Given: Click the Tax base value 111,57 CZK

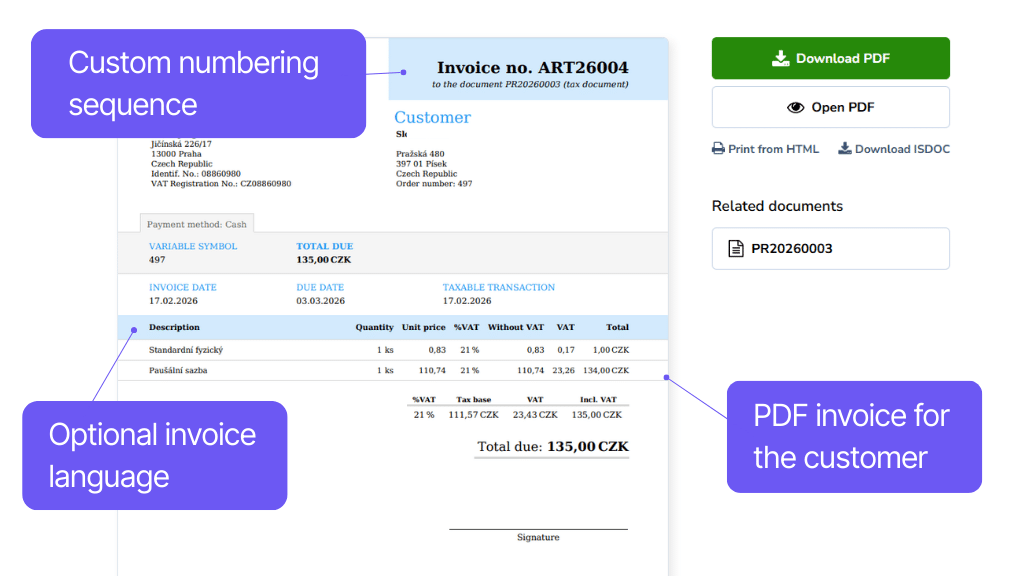Looking at the screenshot, I should coord(473,415).
